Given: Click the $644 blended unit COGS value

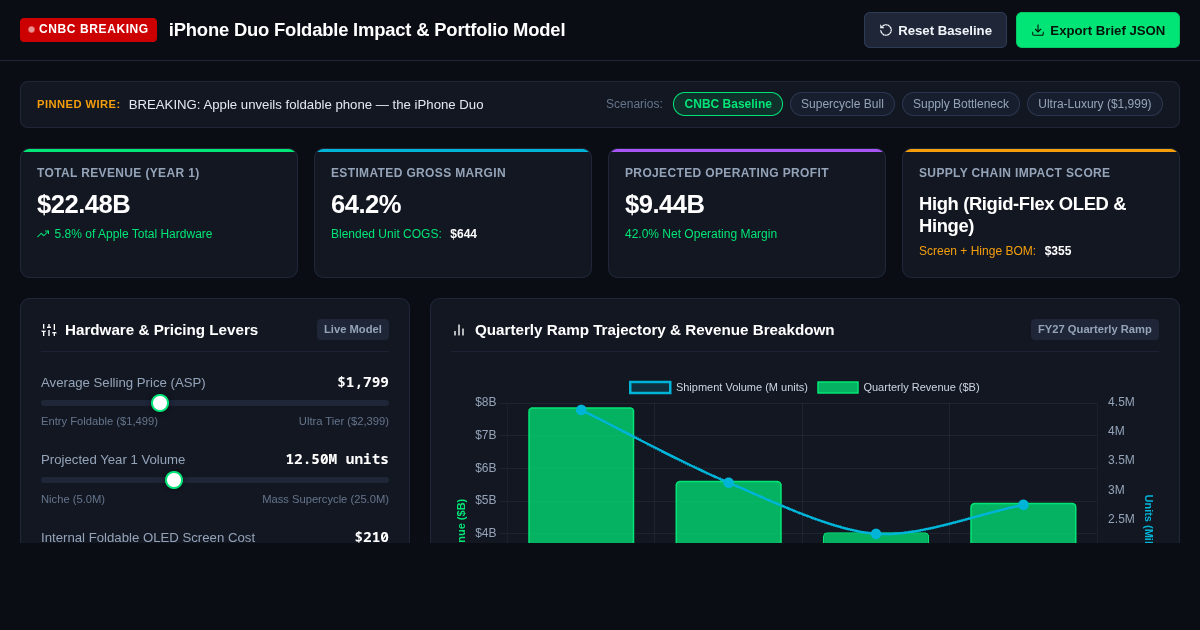Looking at the screenshot, I should point(463,234).
